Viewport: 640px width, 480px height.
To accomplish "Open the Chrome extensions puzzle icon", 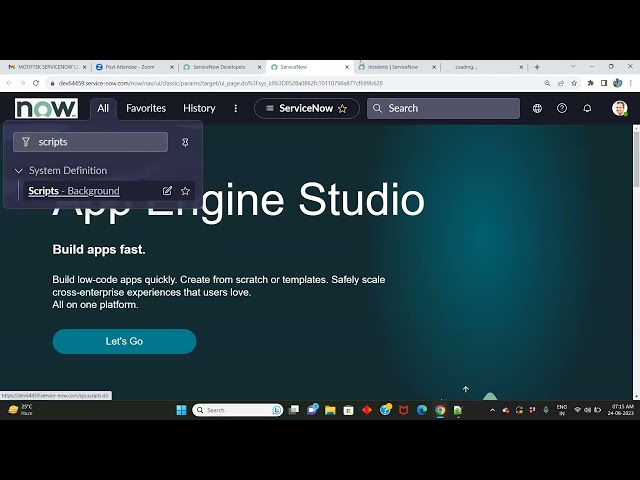I will (591, 83).
